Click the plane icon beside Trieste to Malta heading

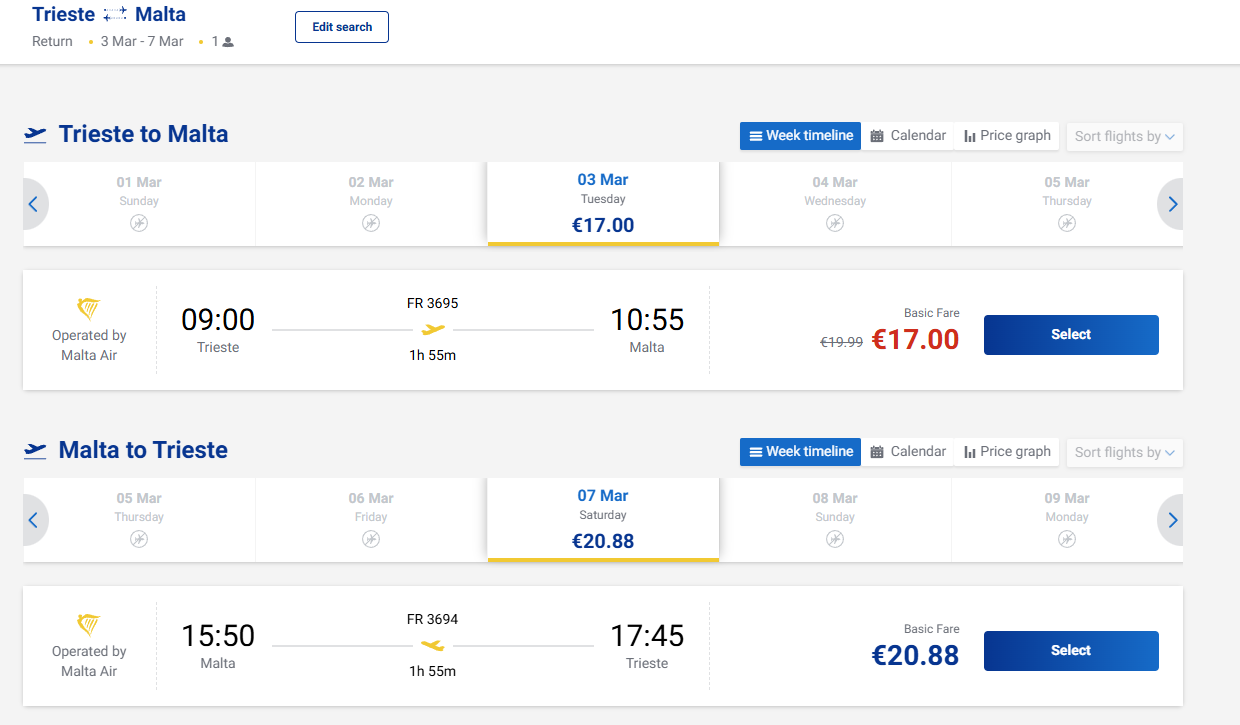click(36, 135)
